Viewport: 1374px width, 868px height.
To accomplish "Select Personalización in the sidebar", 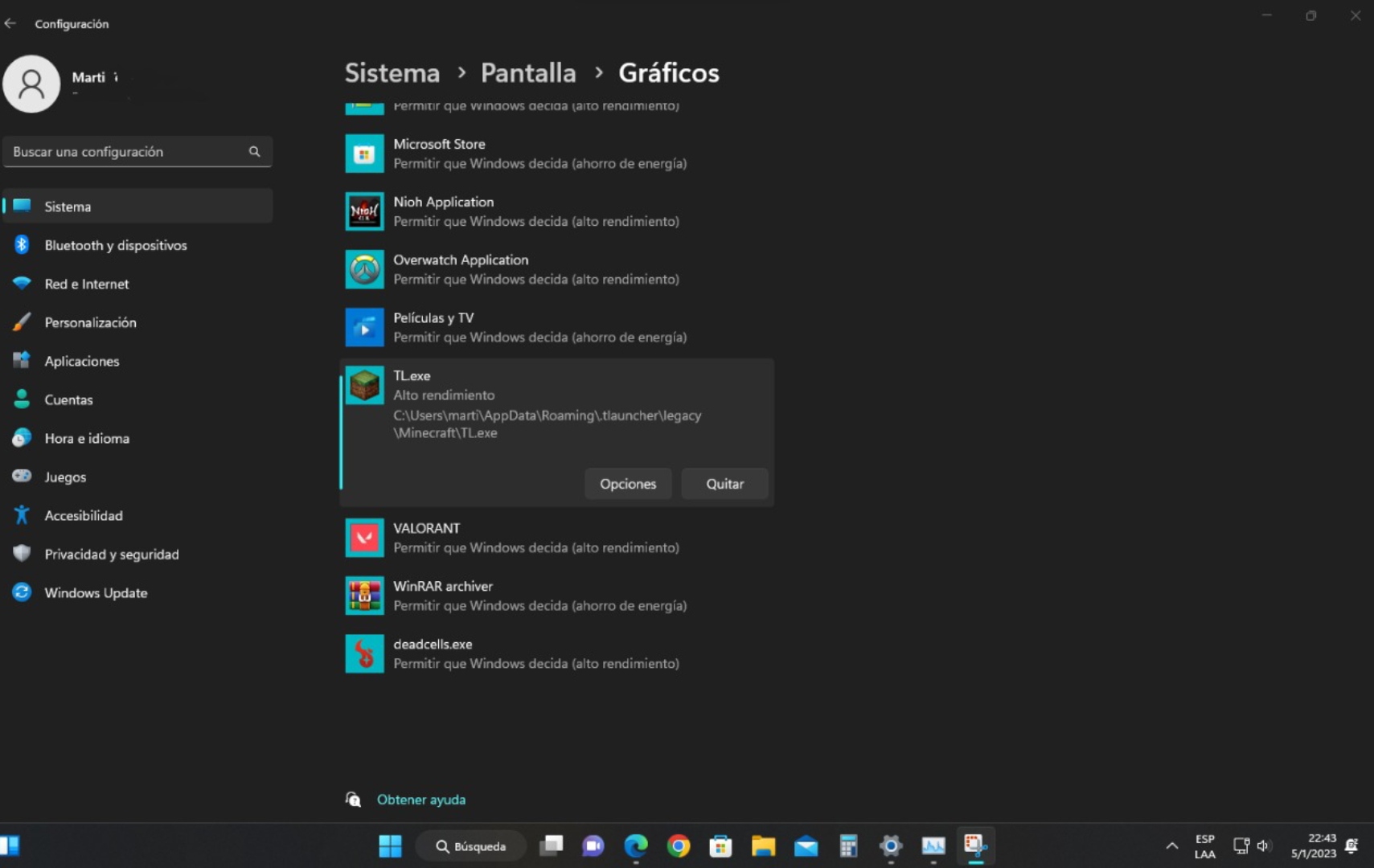I will (90, 322).
